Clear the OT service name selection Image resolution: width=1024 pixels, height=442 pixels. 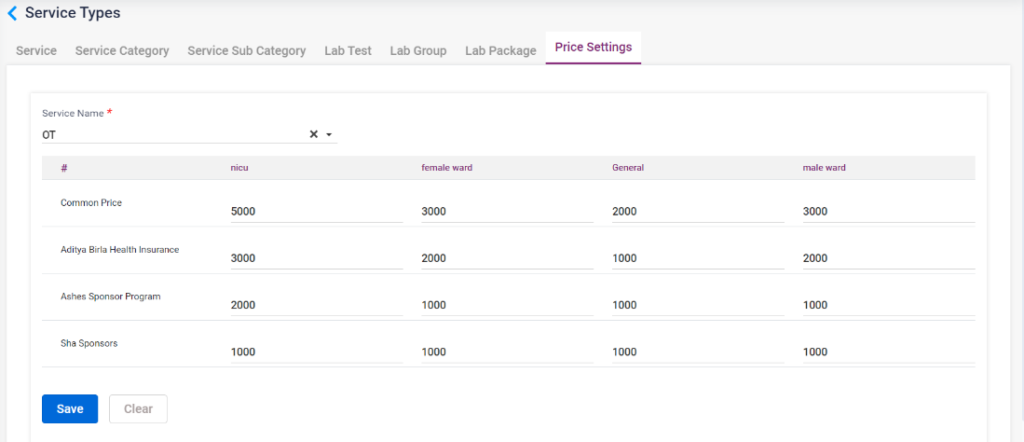point(312,134)
